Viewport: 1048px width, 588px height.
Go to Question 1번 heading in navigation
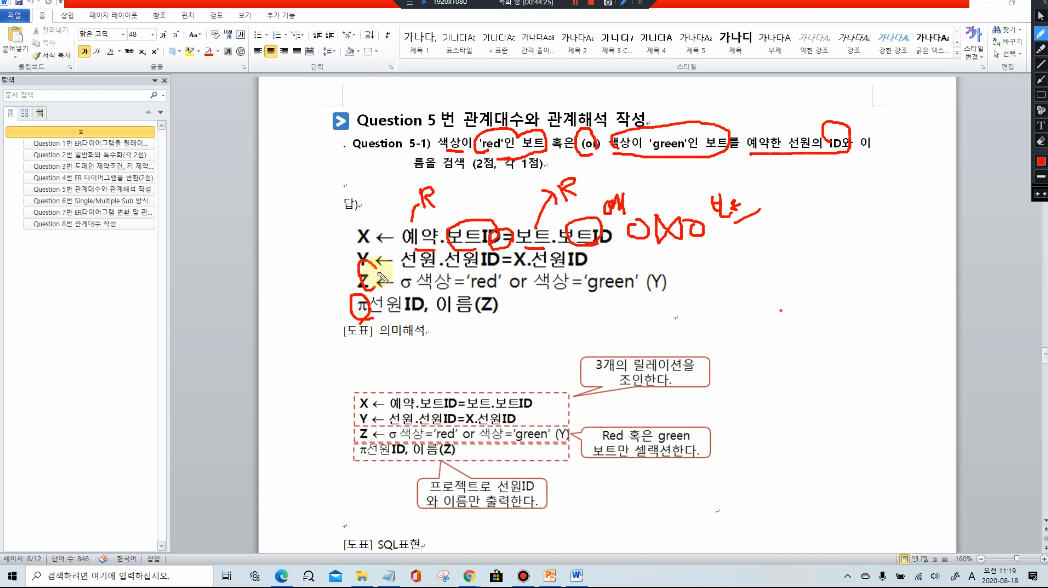(x=90, y=143)
